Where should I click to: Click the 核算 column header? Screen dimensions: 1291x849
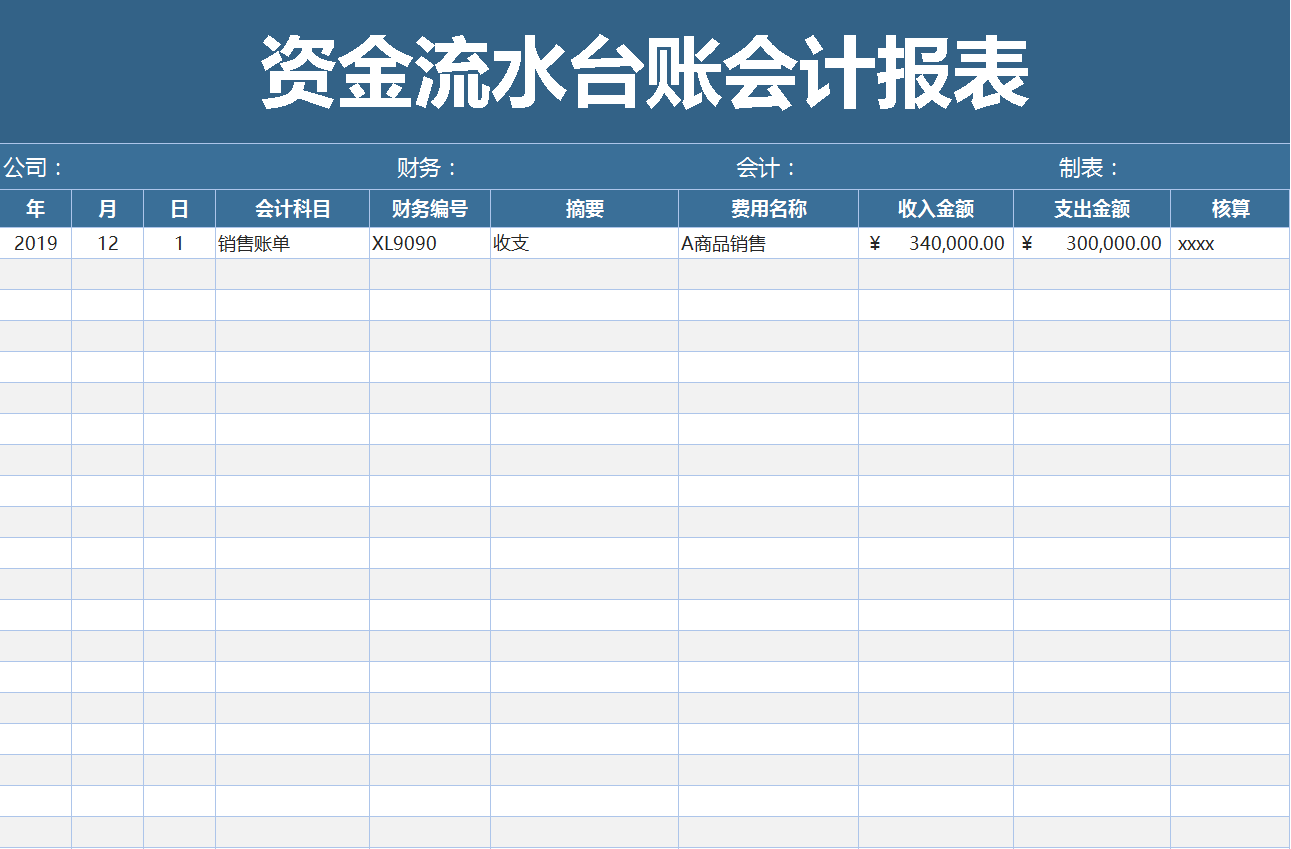[x=1231, y=209]
